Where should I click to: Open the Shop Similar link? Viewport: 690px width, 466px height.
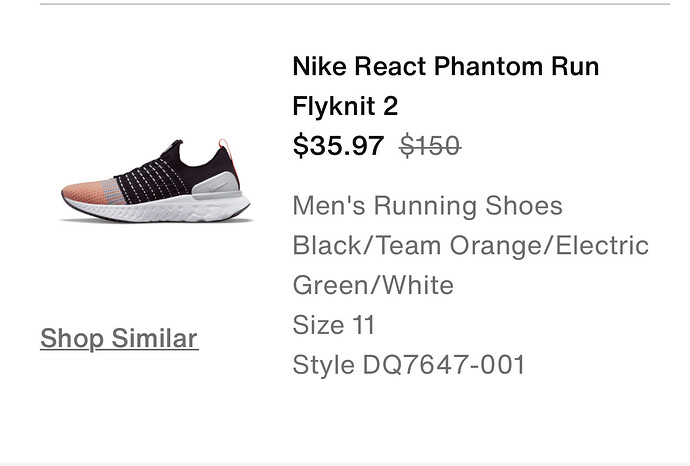click(x=119, y=338)
